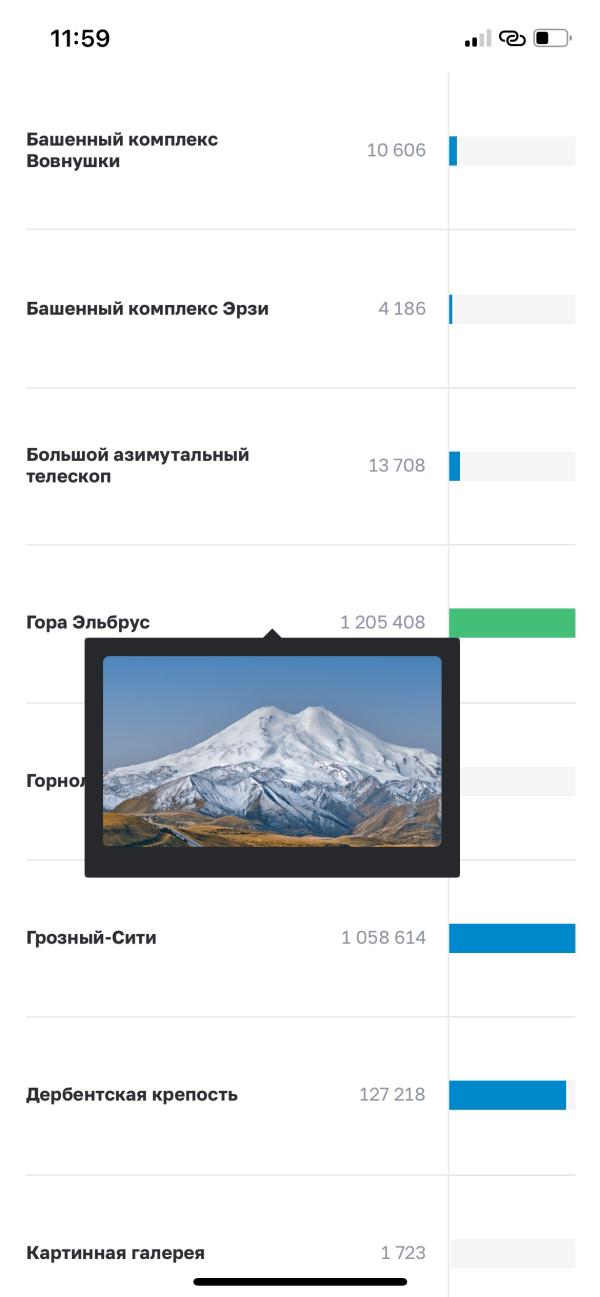Screen dimensions: 600x1297
Task: Open the Elbrus mountain photo preview
Action: click(272, 751)
